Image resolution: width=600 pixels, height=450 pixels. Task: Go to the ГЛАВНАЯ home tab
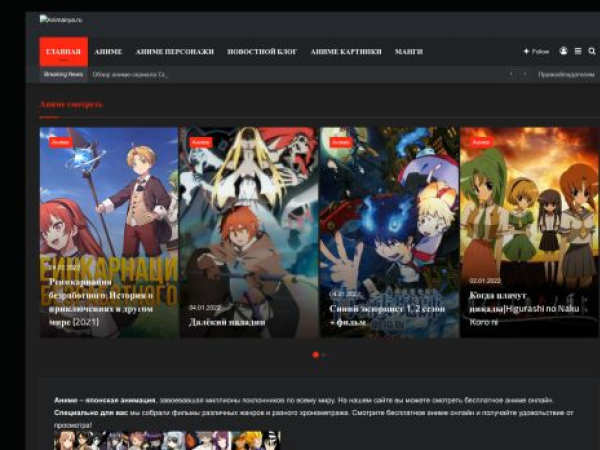point(64,52)
